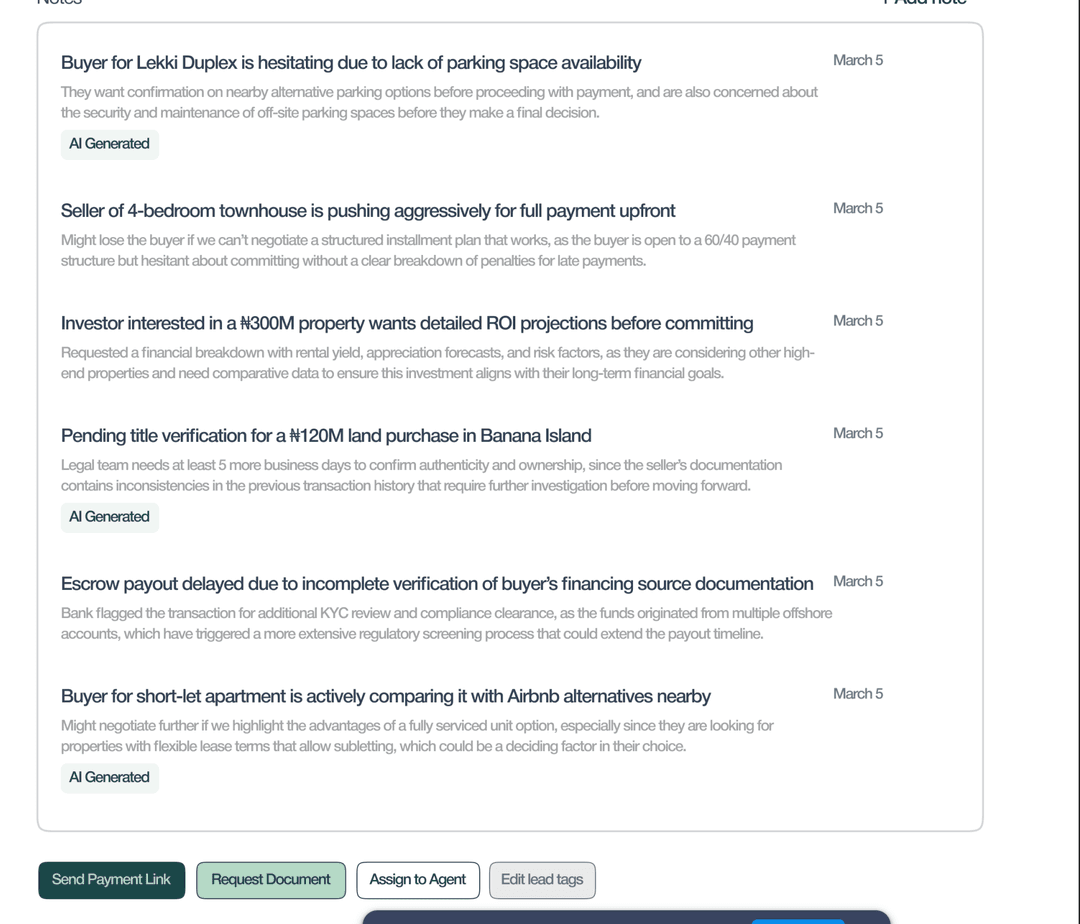1080x924 pixels.
Task: Click the AI Generated badge on Banana Island note
Action: (109, 517)
